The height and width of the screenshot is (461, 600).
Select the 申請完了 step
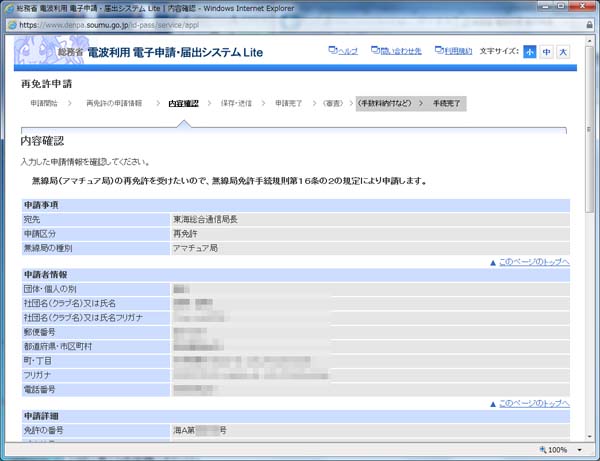click(x=289, y=103)
